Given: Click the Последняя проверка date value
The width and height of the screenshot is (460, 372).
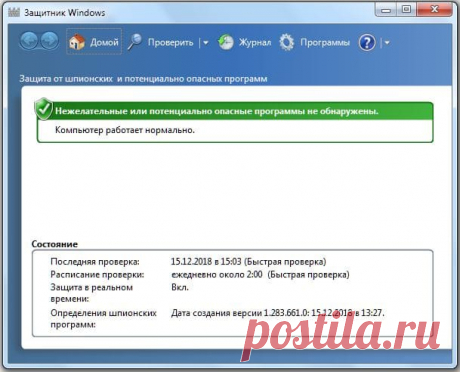Looking at the screenshot, I should point(248,262).
